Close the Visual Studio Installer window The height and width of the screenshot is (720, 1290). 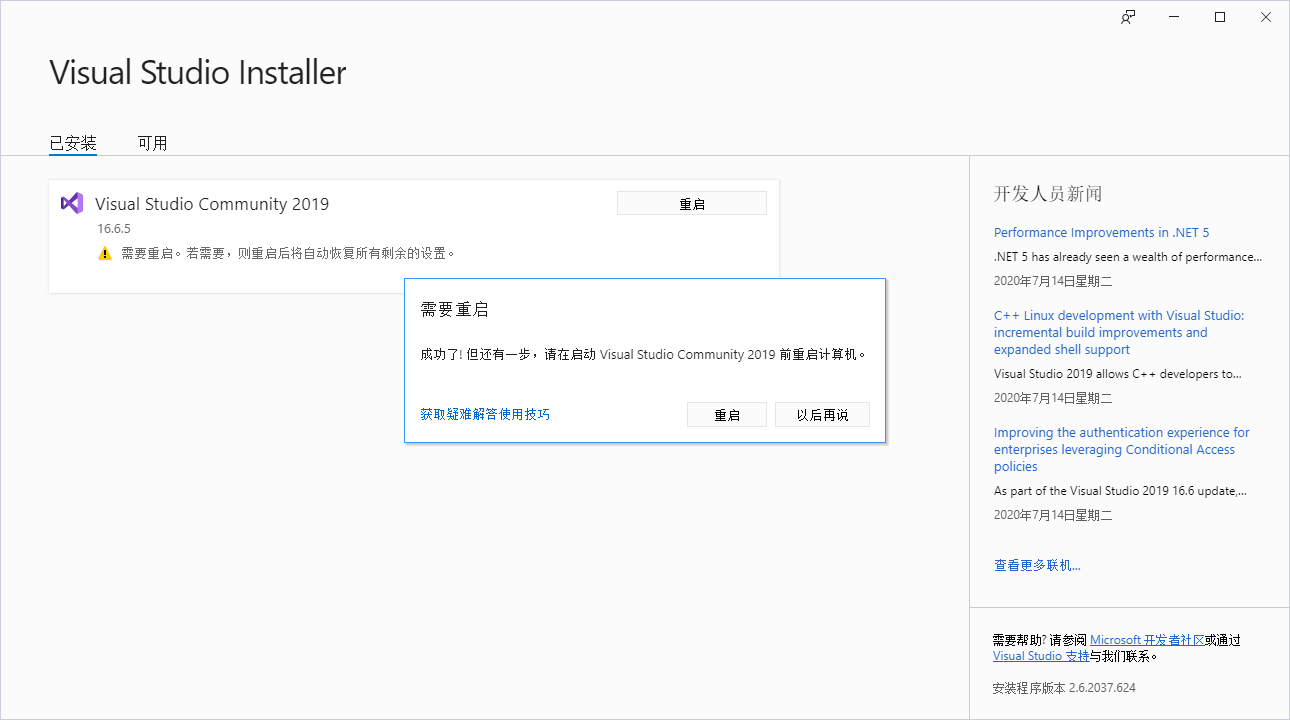tap(1266, 17)
